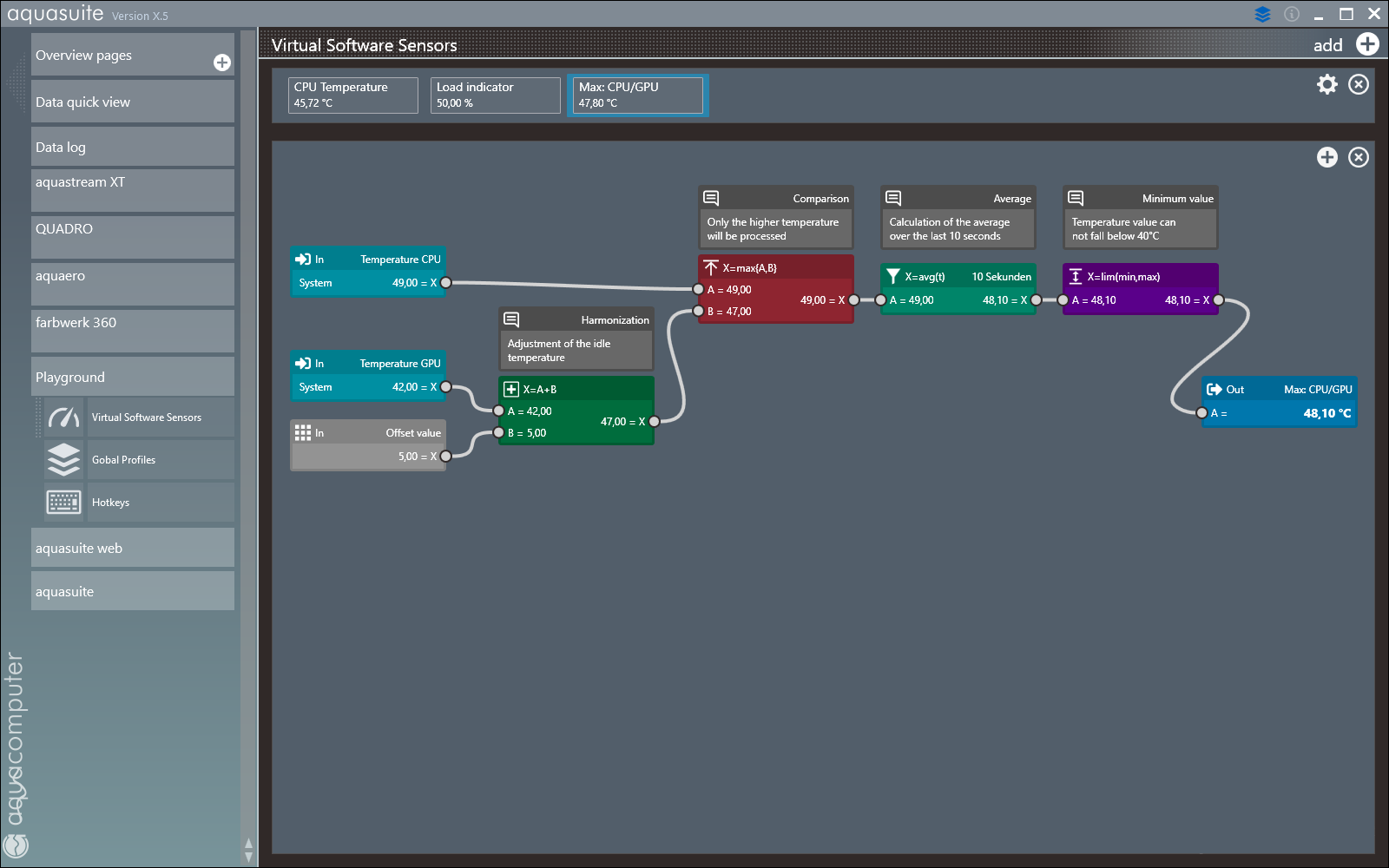
Task: Select the Comparison note text
Action: click(x=773, y=229)
